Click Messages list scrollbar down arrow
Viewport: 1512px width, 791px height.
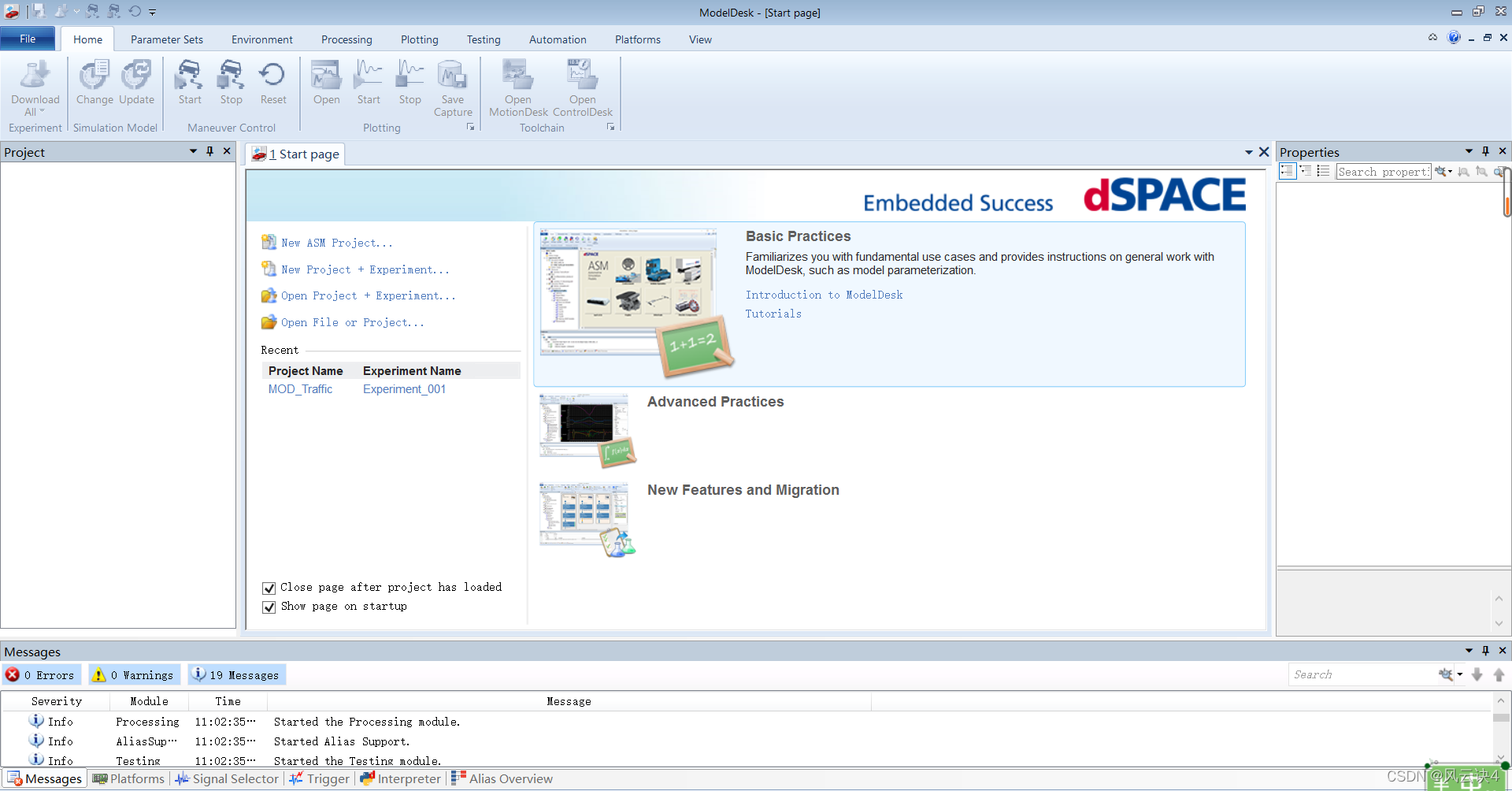click(x=1501, y=757)
